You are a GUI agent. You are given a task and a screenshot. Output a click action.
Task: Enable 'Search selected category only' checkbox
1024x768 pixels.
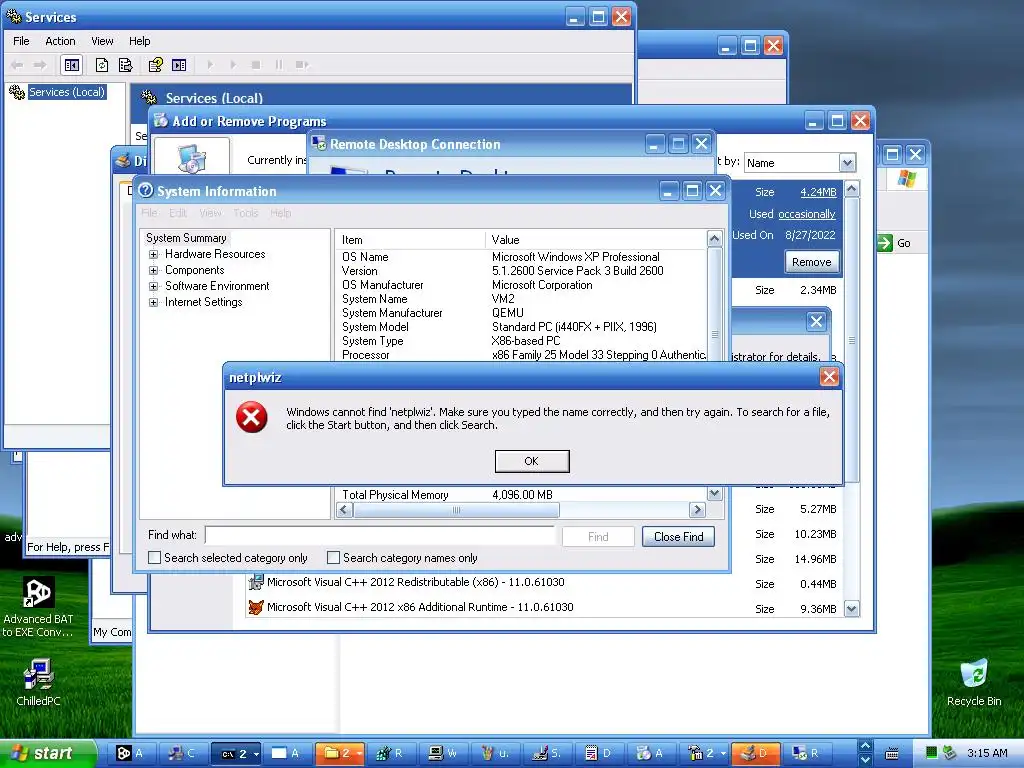(155, 558)
